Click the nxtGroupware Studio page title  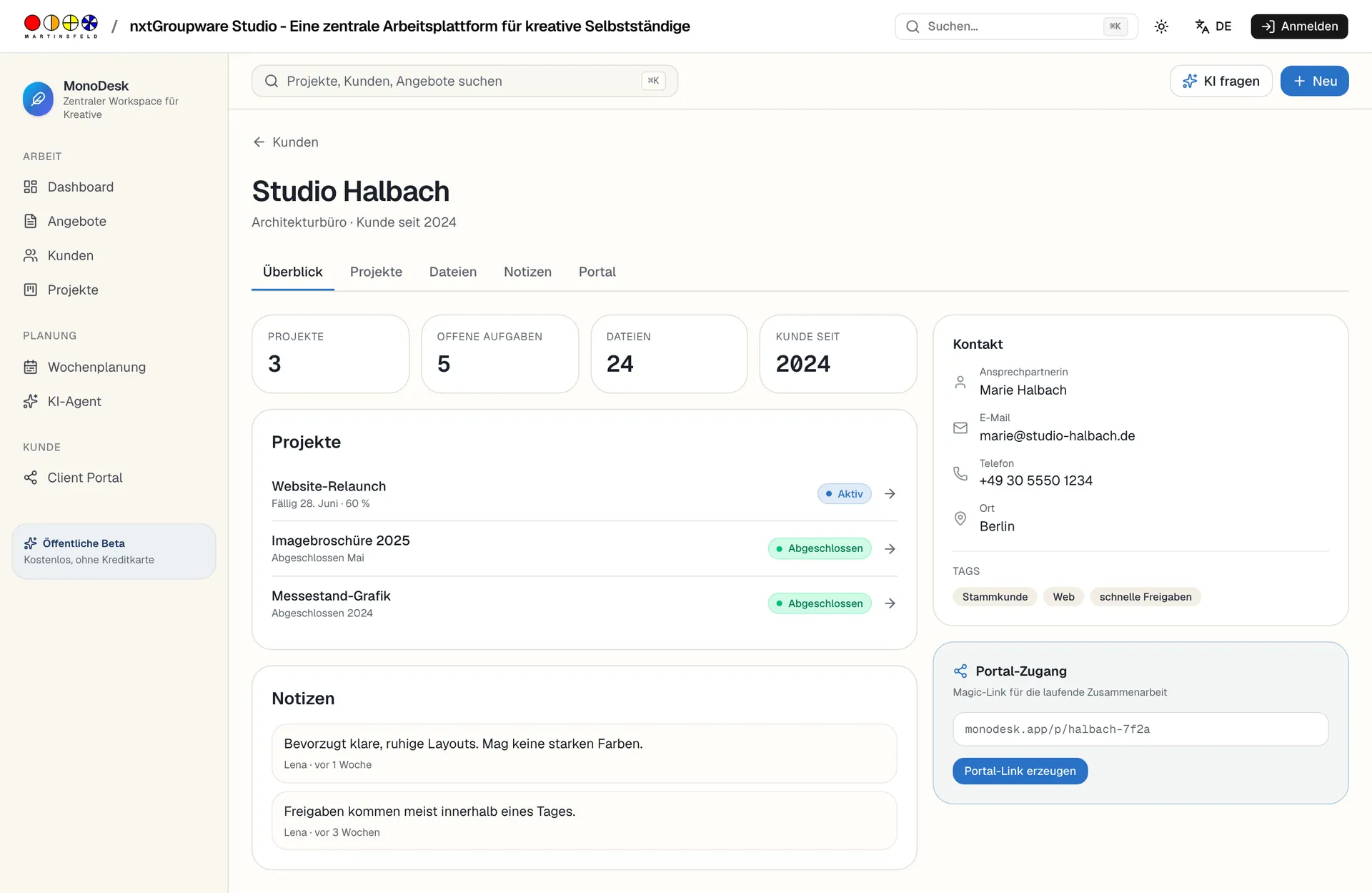pos(409,26)
